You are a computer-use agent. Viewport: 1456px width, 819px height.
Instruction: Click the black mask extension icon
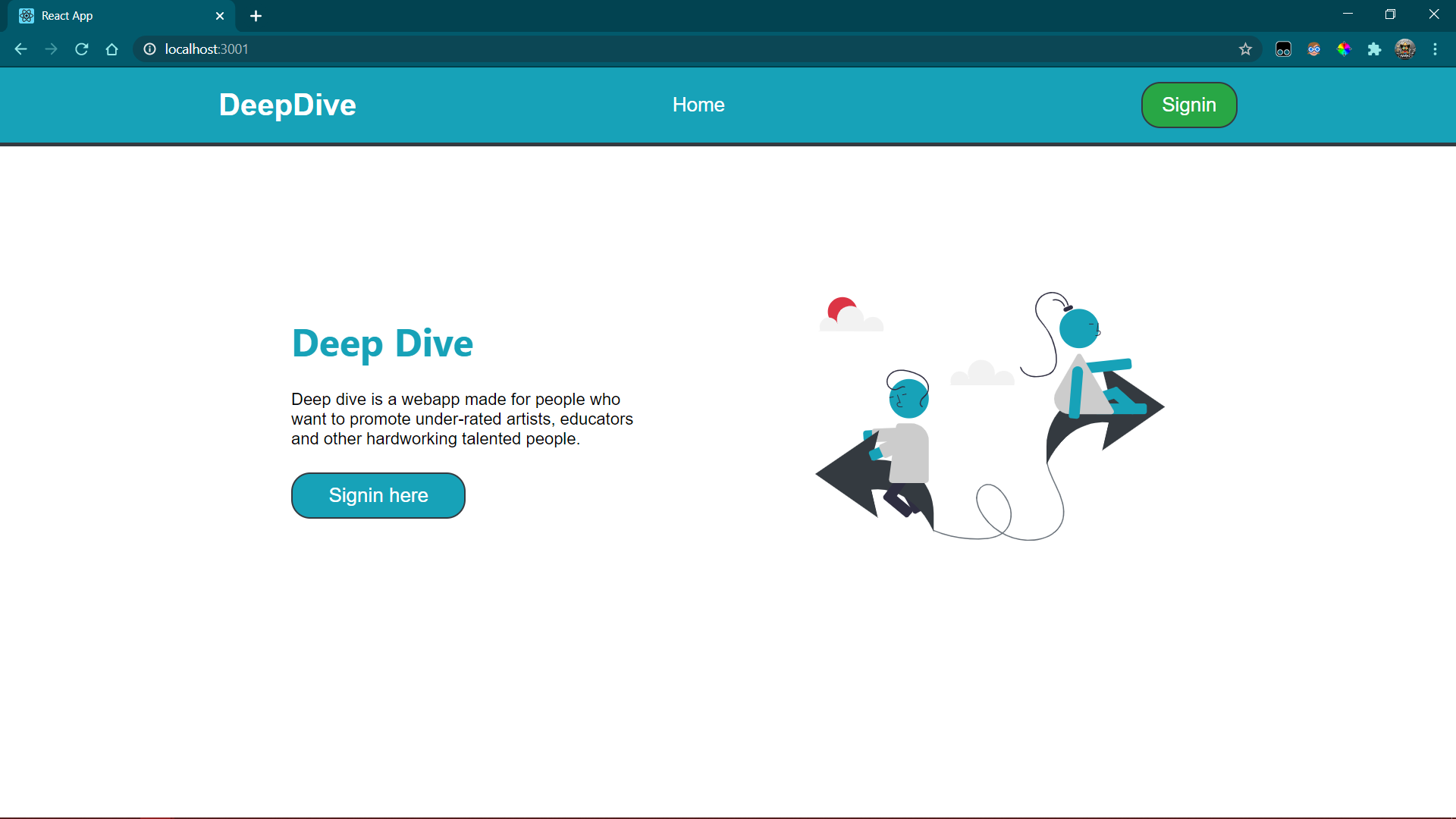[1283, 49]
